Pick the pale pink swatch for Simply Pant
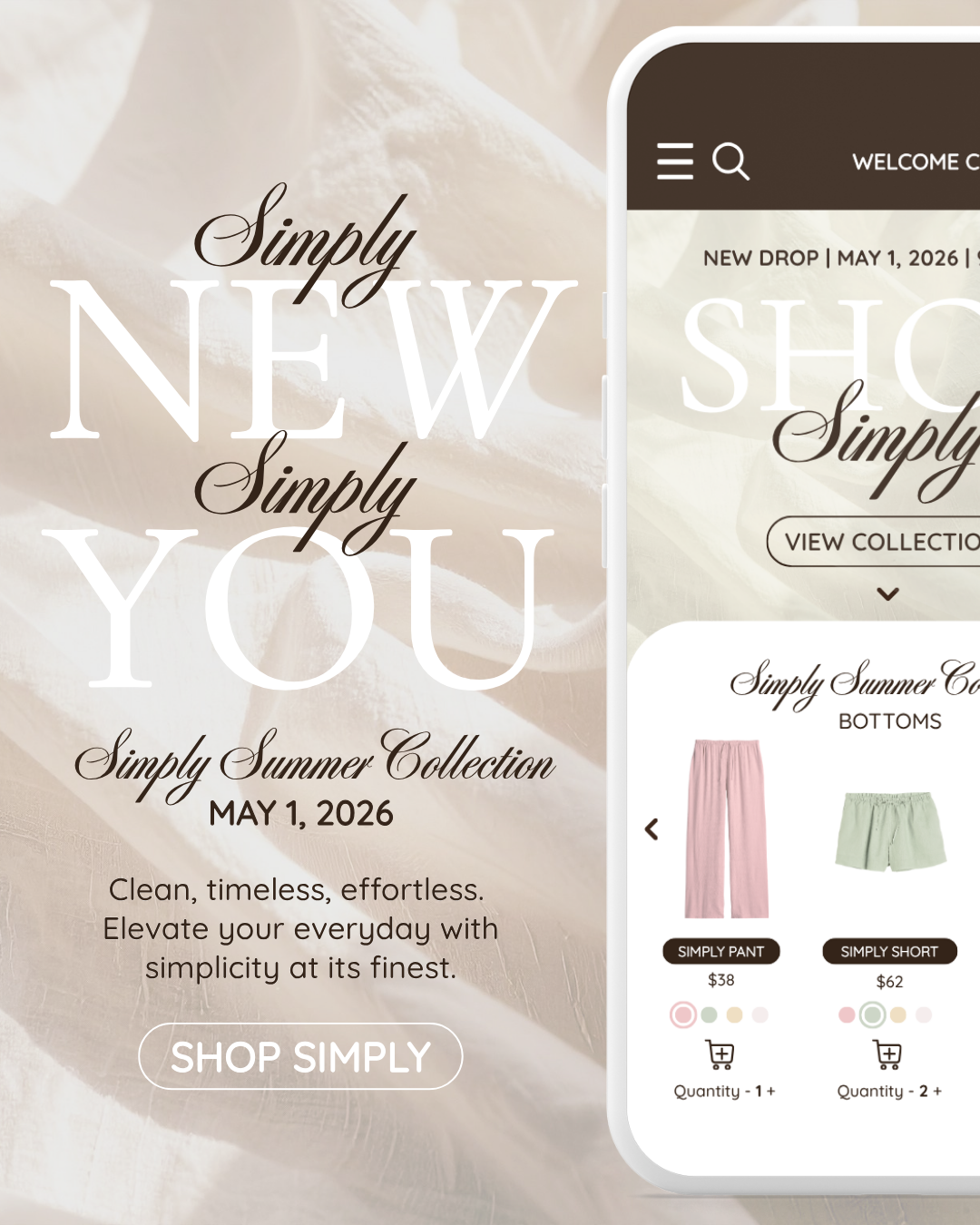Image resolution: width=980 pixels, height=1225 pixels. pos(760,1014)
